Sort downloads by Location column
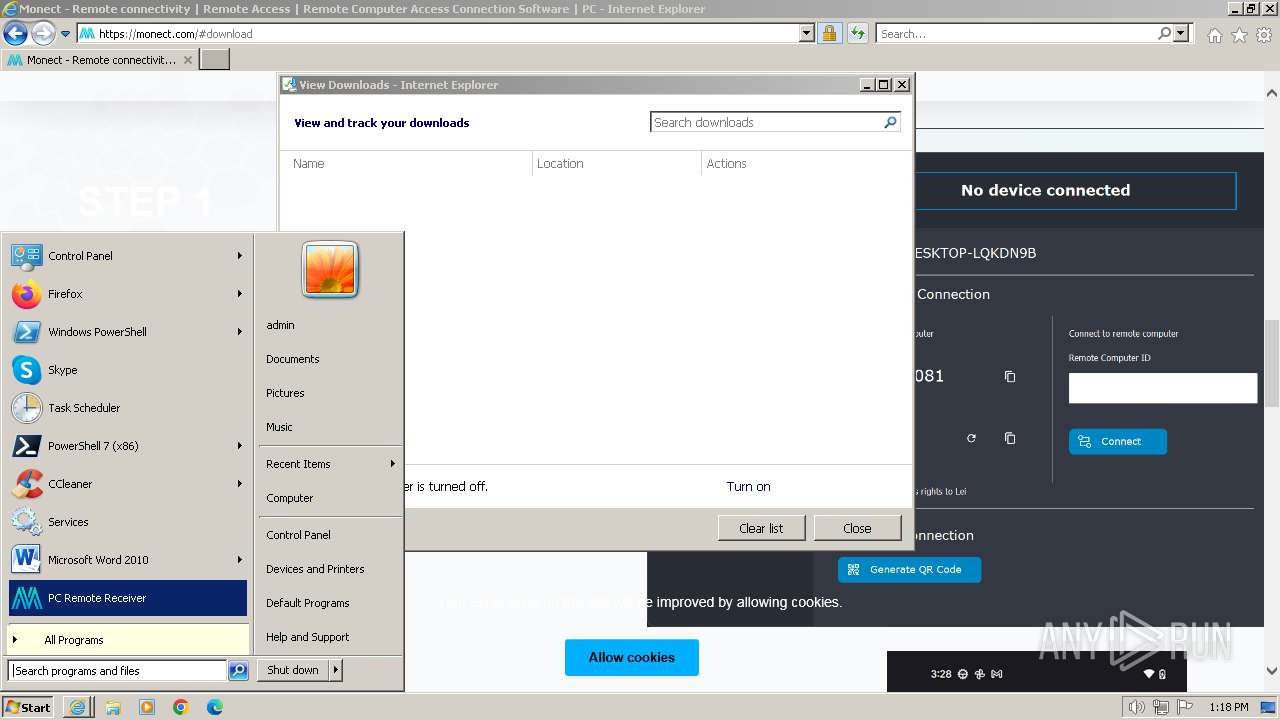The width and height of the screenshot is (1280, 720). tap(617, 163)
